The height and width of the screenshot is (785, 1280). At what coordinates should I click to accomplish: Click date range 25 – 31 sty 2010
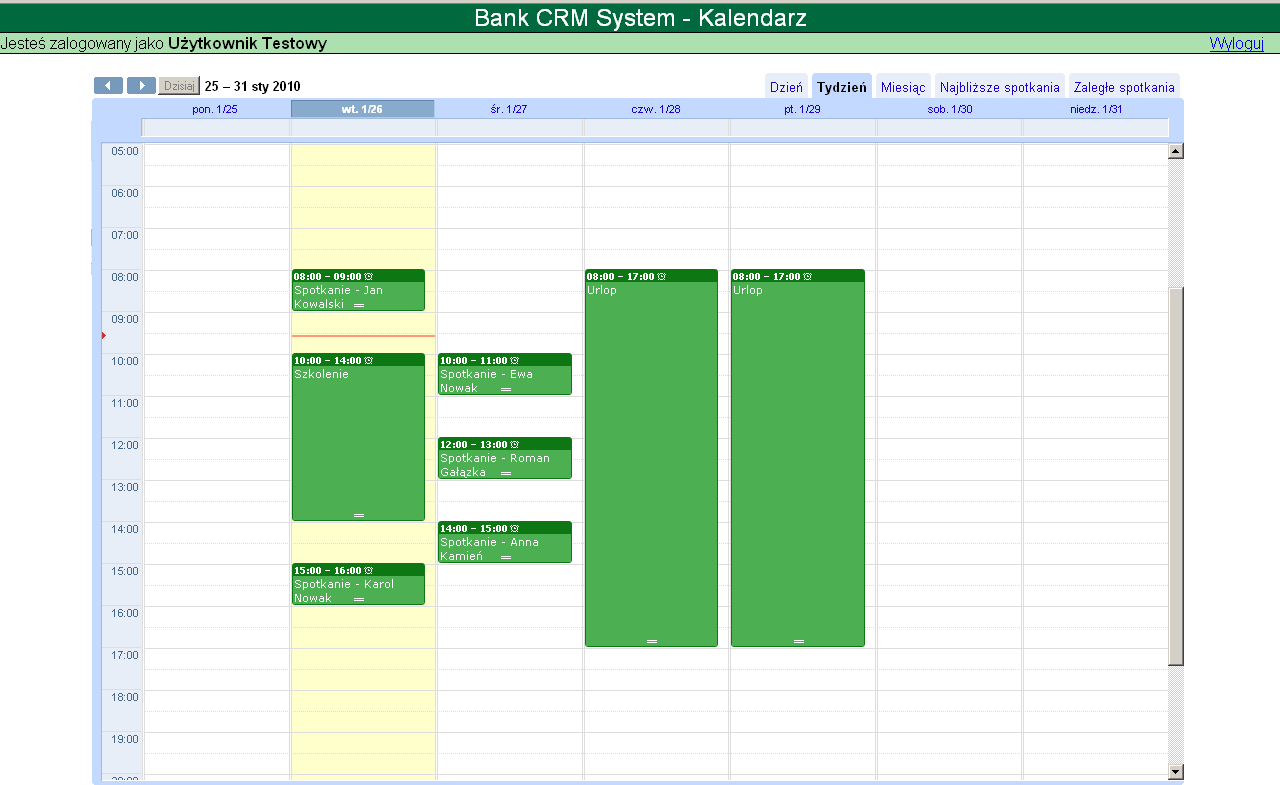coord(253,86)
